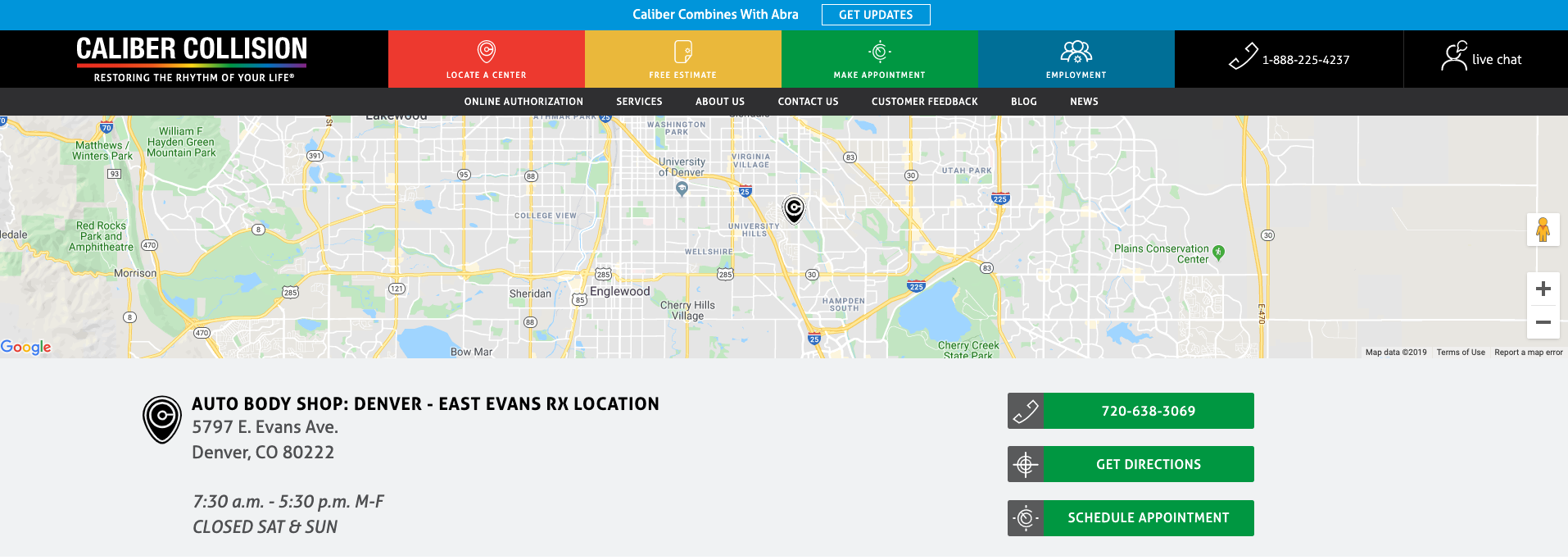Click the Englewood label on the map
1568x560 pixels.
click(x=620, y=291)
